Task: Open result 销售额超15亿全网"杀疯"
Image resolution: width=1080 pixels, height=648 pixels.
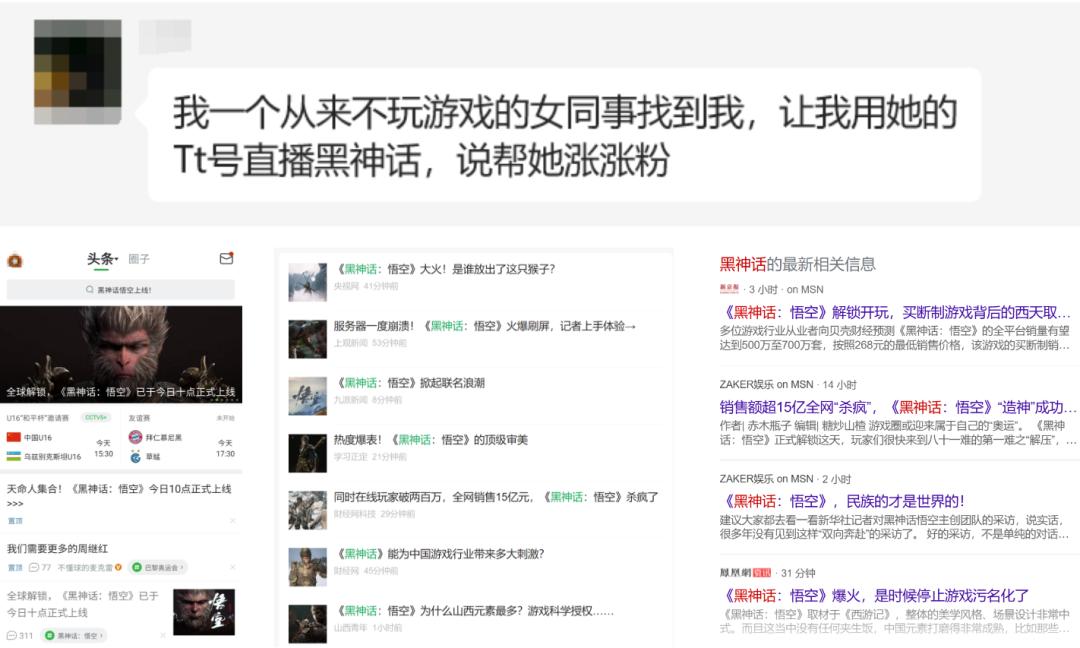Action: point(897,407)
